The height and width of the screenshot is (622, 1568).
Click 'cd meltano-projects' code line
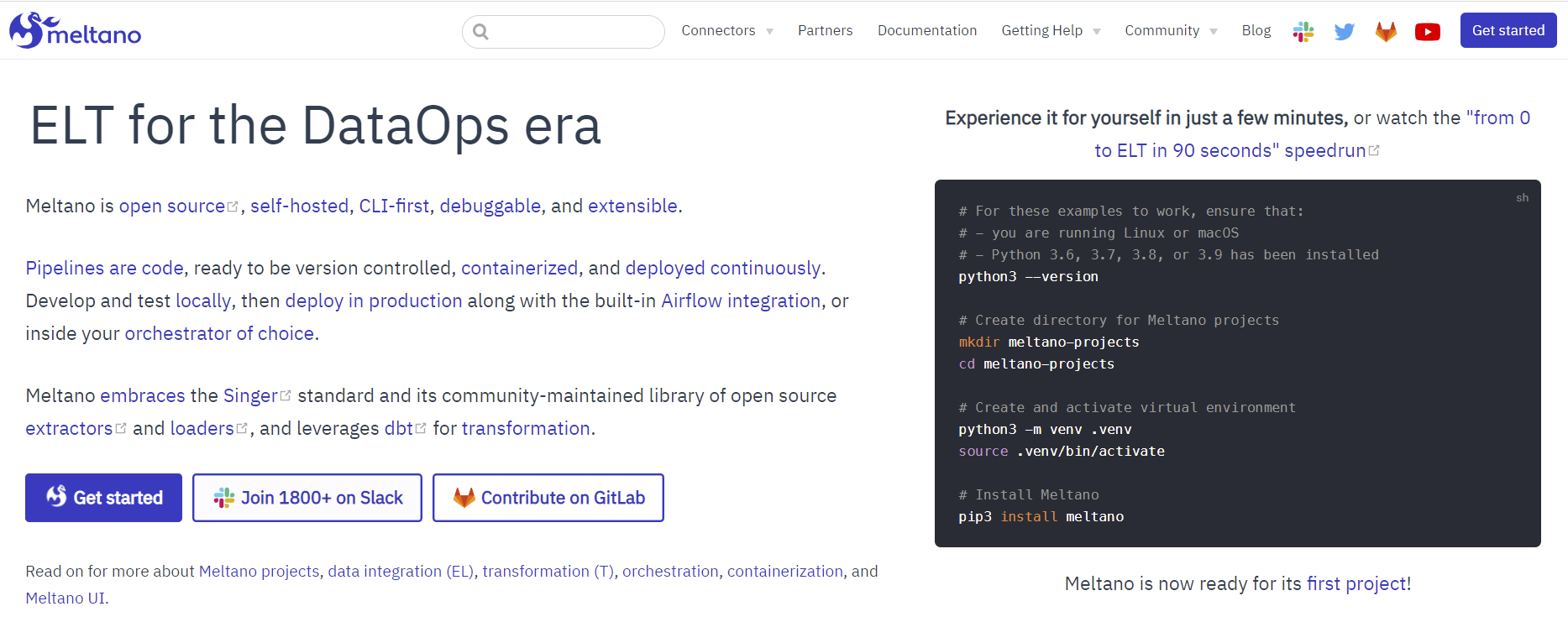[1036, 363]
